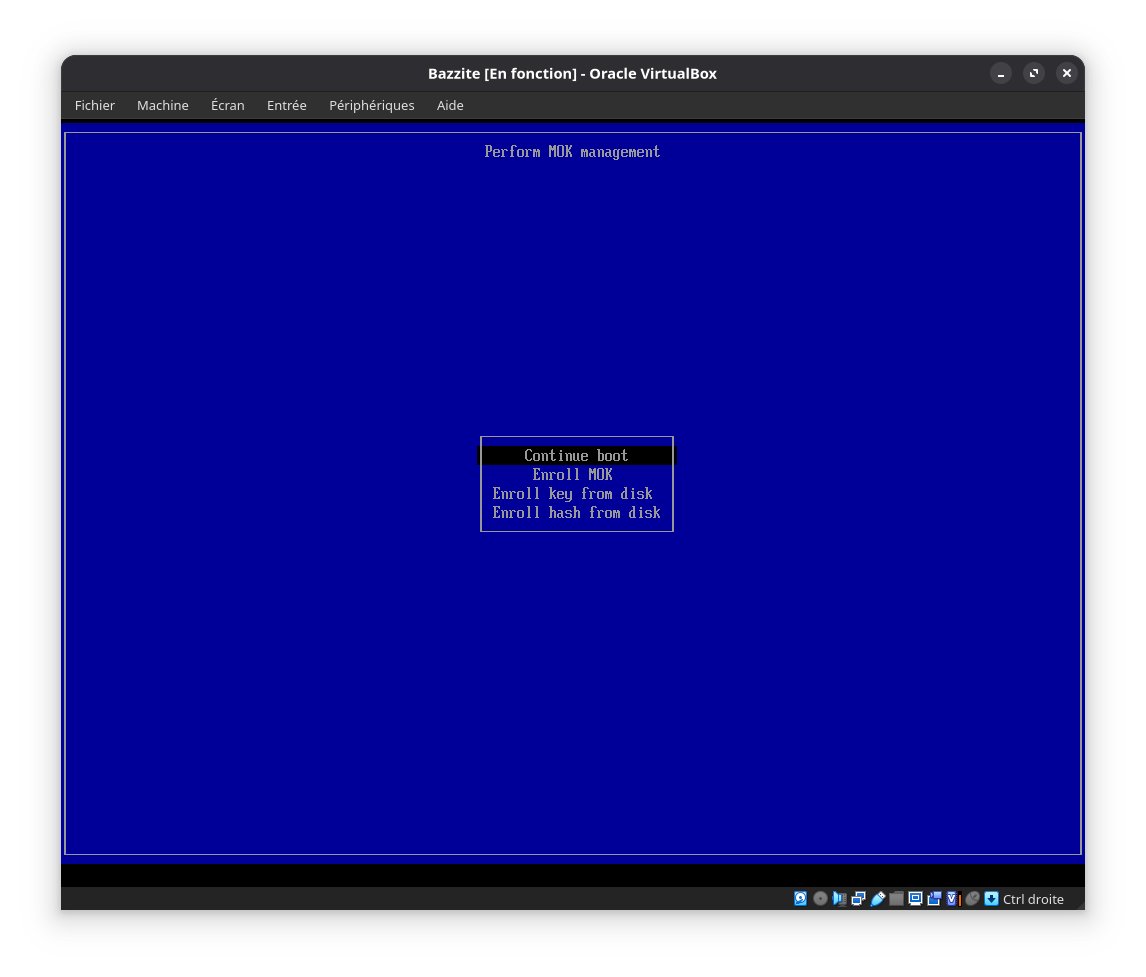Click the mouse integration status icon
Viewport: 1146px width, 977px height.
pos(972,899)
